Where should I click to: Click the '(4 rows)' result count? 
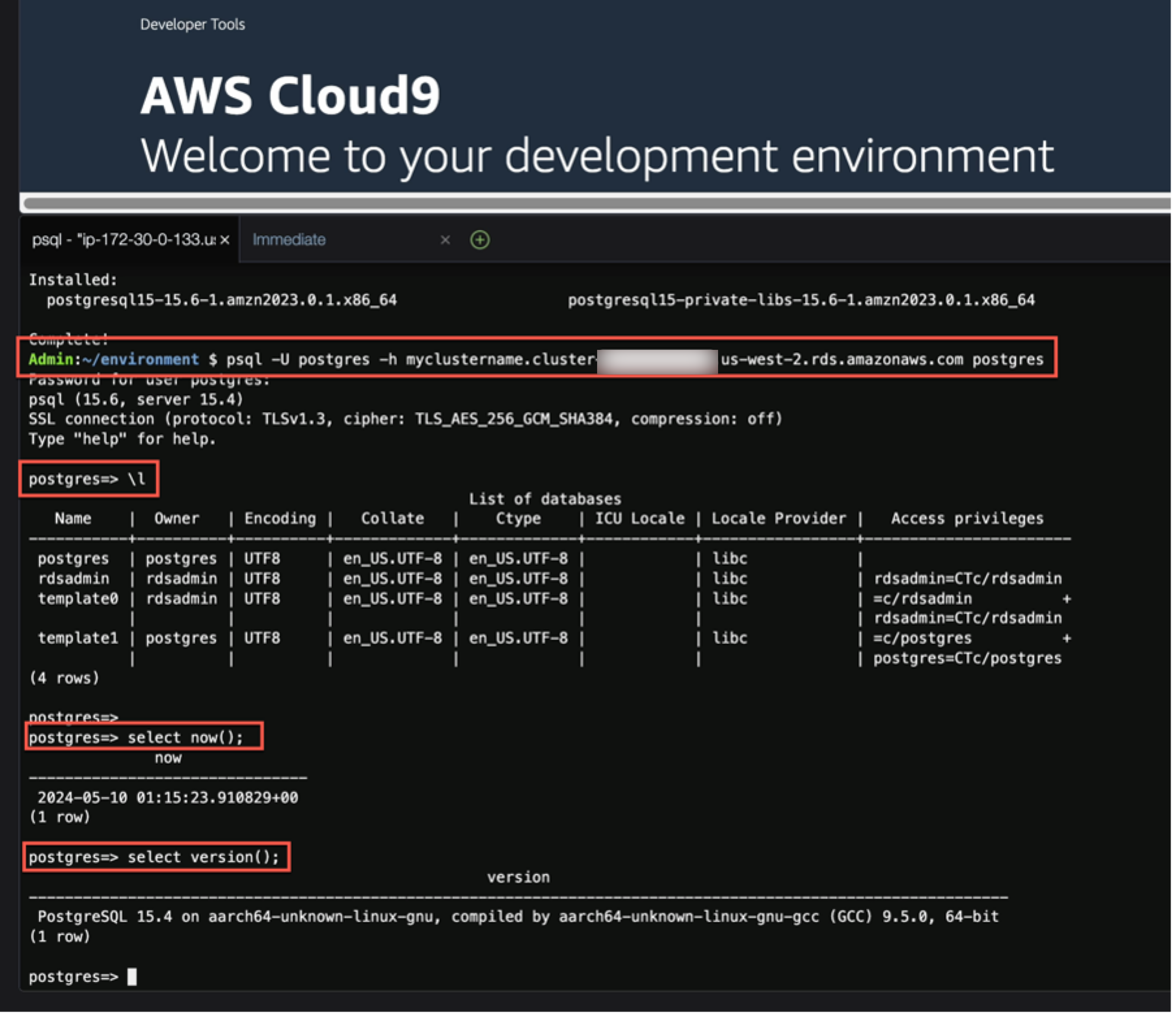(x=64, y=678)
